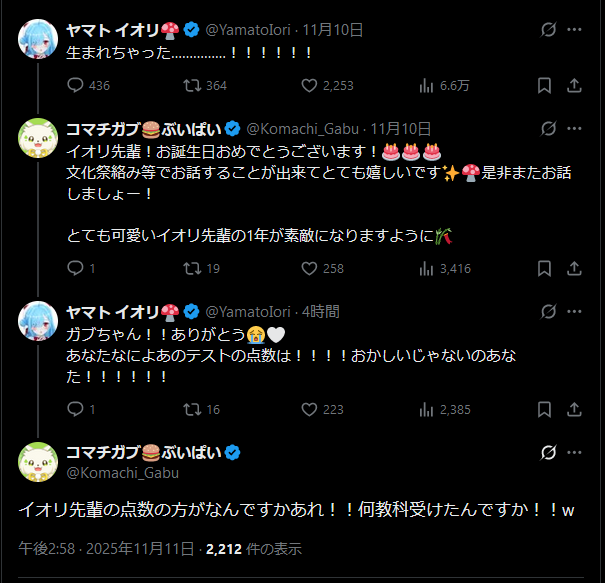This screenshot has width=605, height=583.
Task: Like the birthday reply with 258 likes
Action: coord(310,268)
